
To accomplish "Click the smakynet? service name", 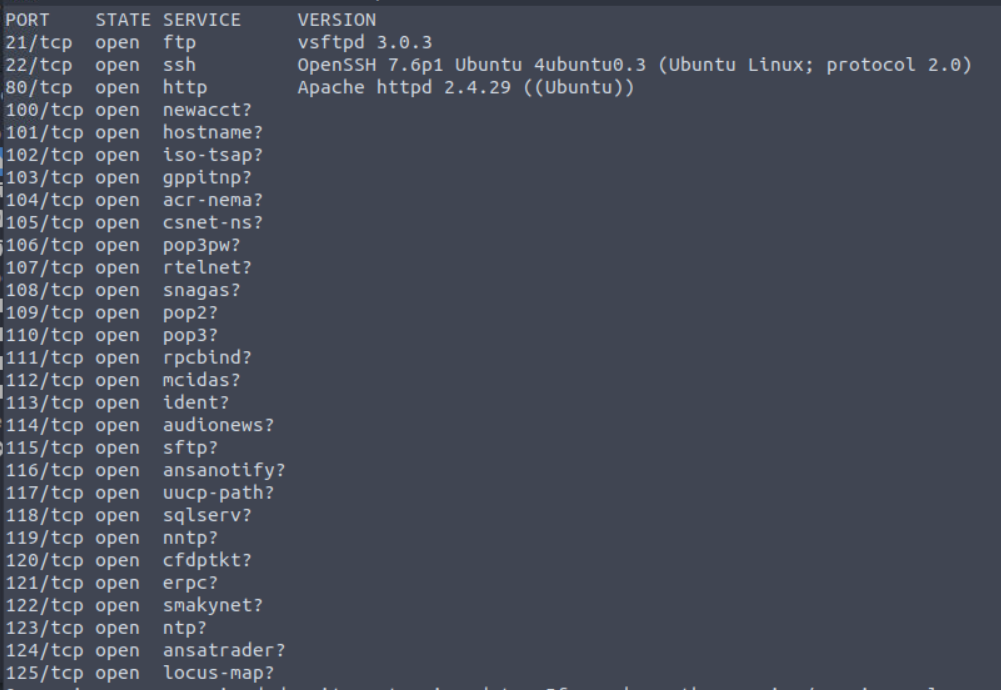I will (213, 605).
